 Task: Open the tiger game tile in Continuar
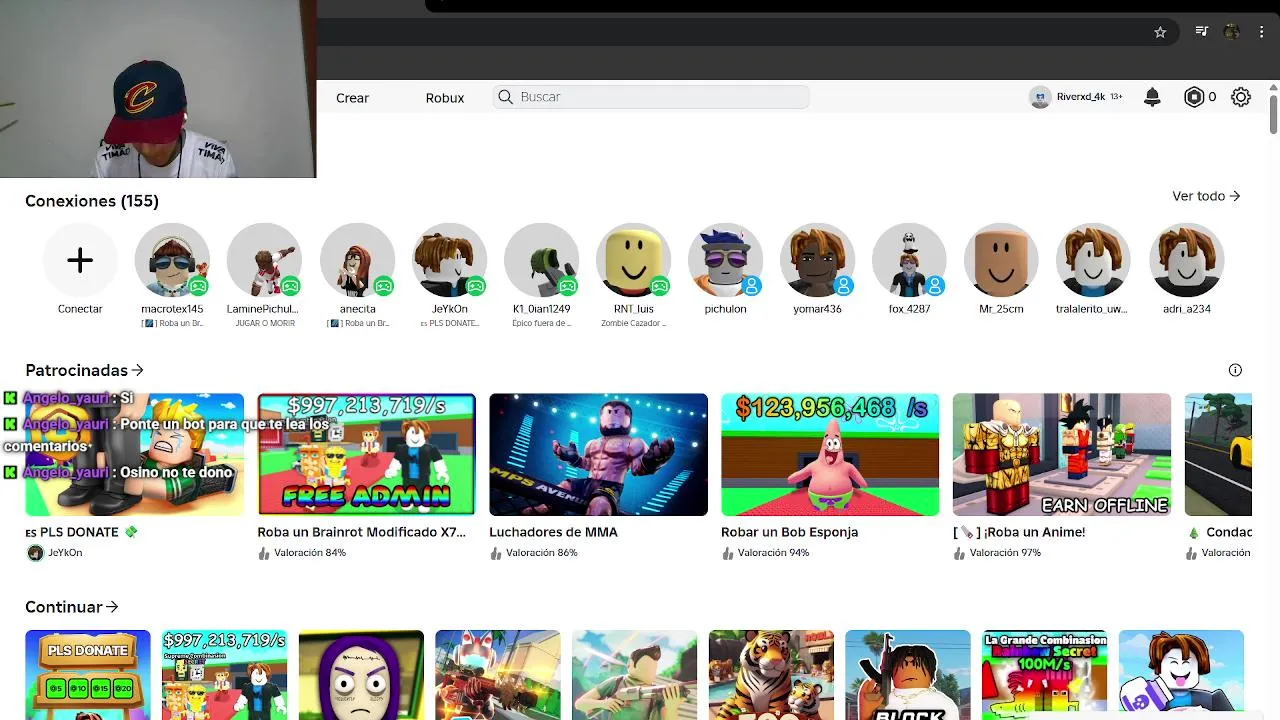pos(771,675)
